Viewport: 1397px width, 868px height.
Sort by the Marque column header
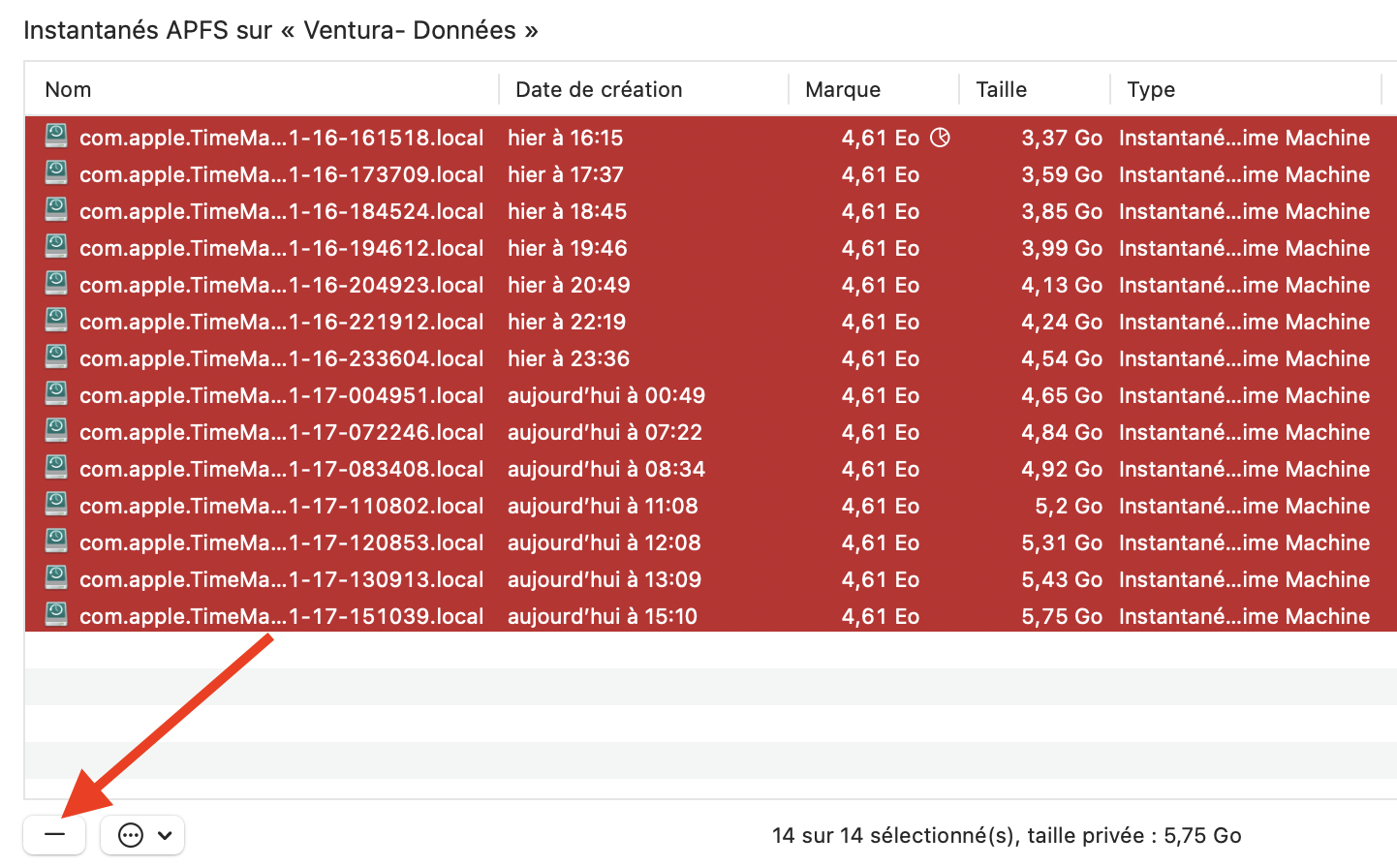pyautogui.click(x=843, y=89)
